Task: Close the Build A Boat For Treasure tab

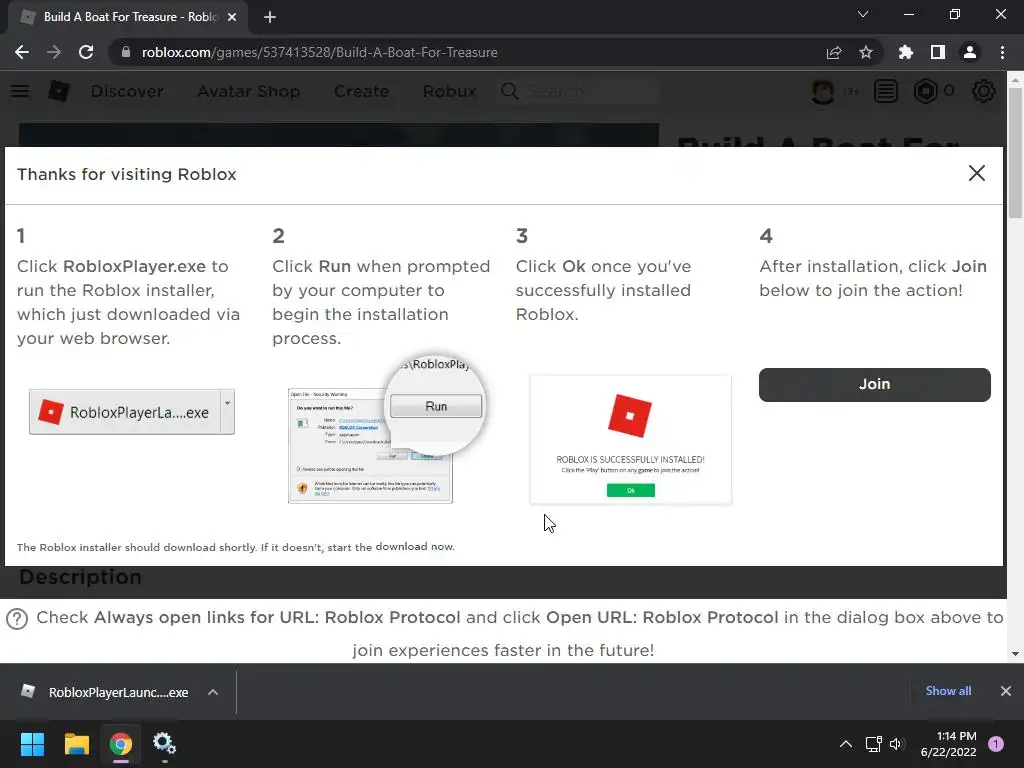Action: 232,17
